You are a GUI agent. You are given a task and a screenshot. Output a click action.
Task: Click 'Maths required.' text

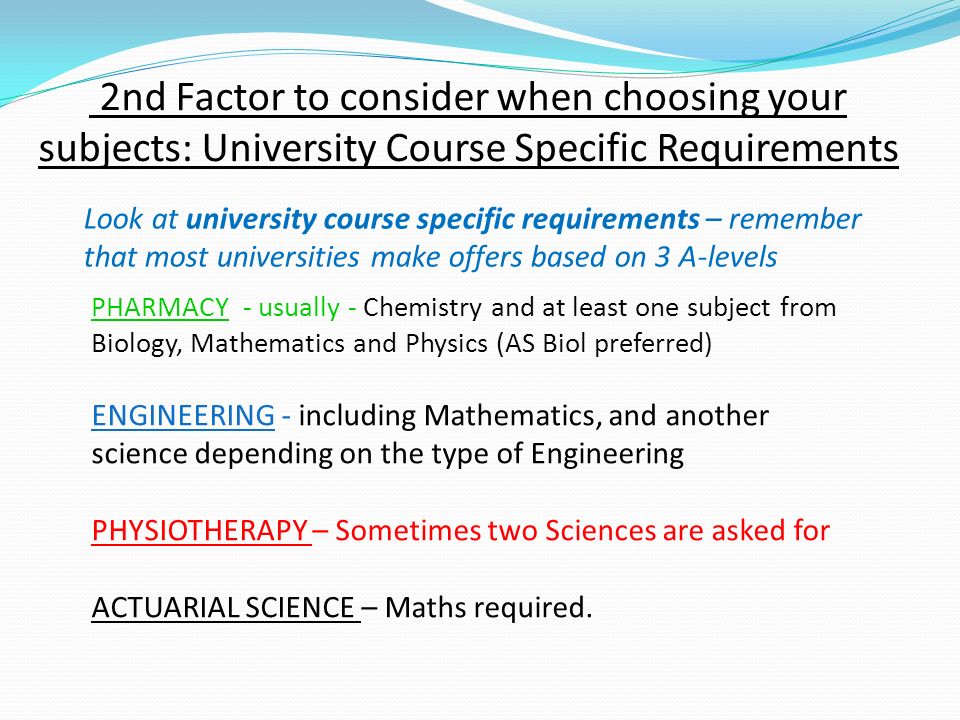(x=489, y=607)
